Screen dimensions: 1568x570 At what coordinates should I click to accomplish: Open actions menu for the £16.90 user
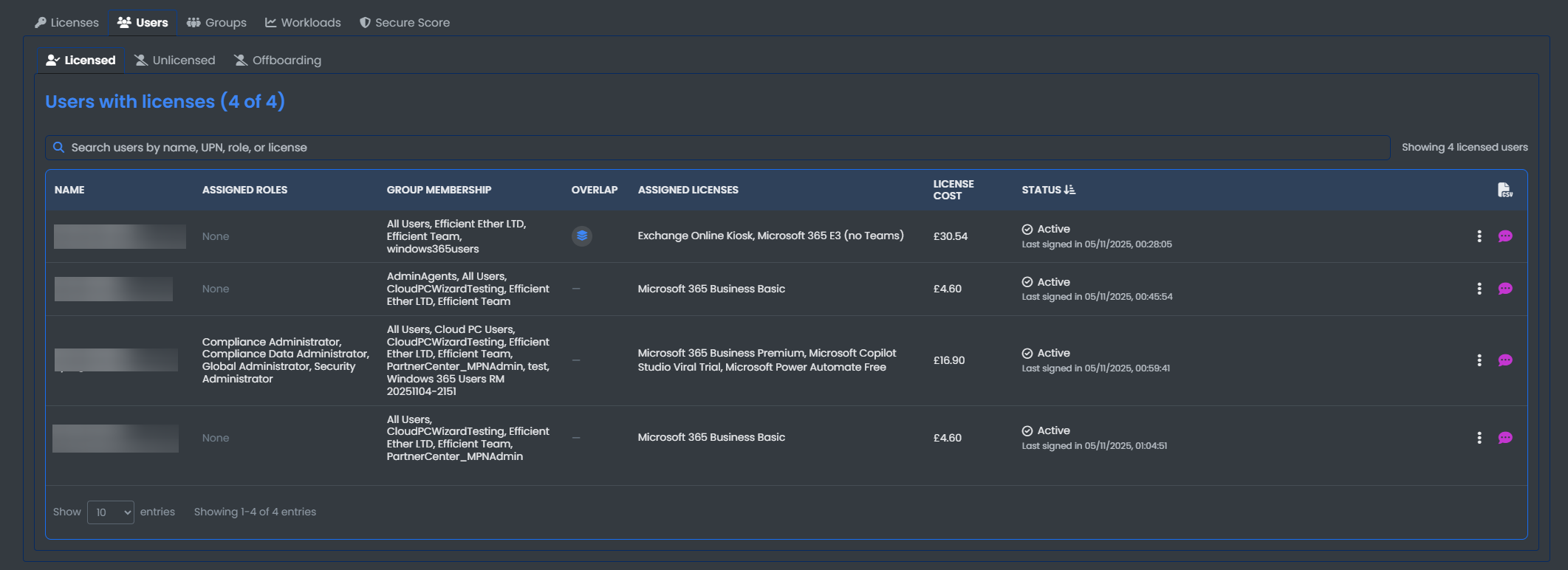1479,360
